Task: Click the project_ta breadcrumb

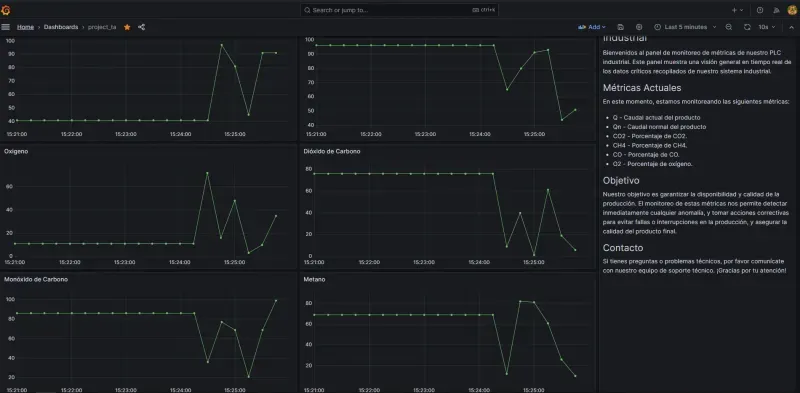Action: click(102, 27)
